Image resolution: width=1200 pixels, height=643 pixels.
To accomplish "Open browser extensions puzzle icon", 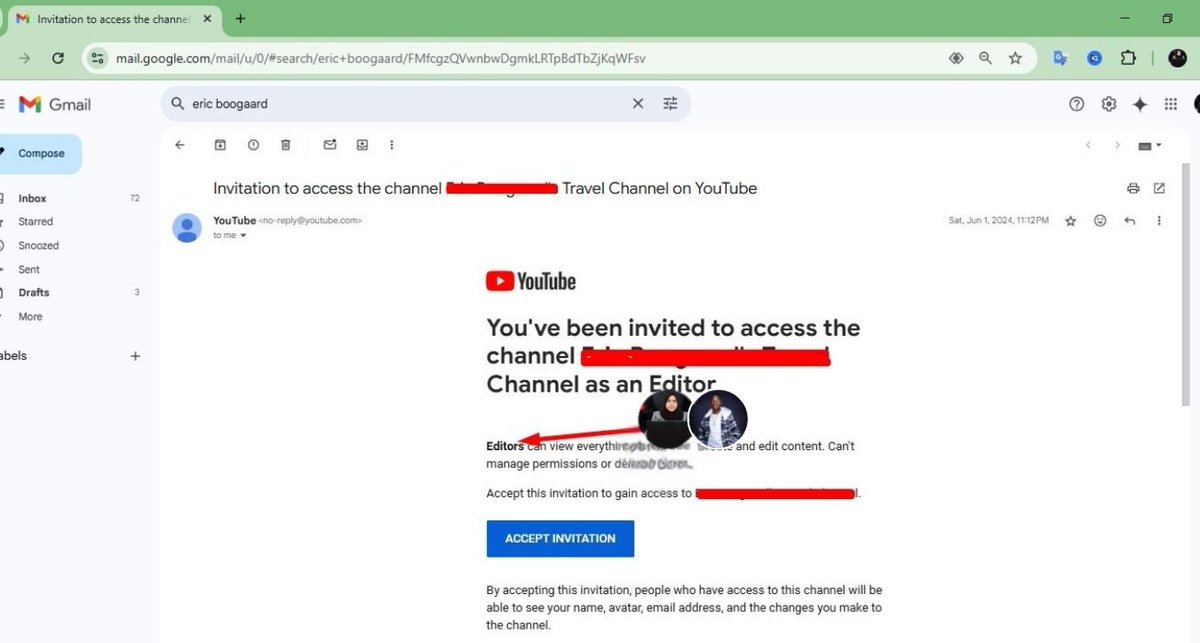I will (x=1128, y=58).
